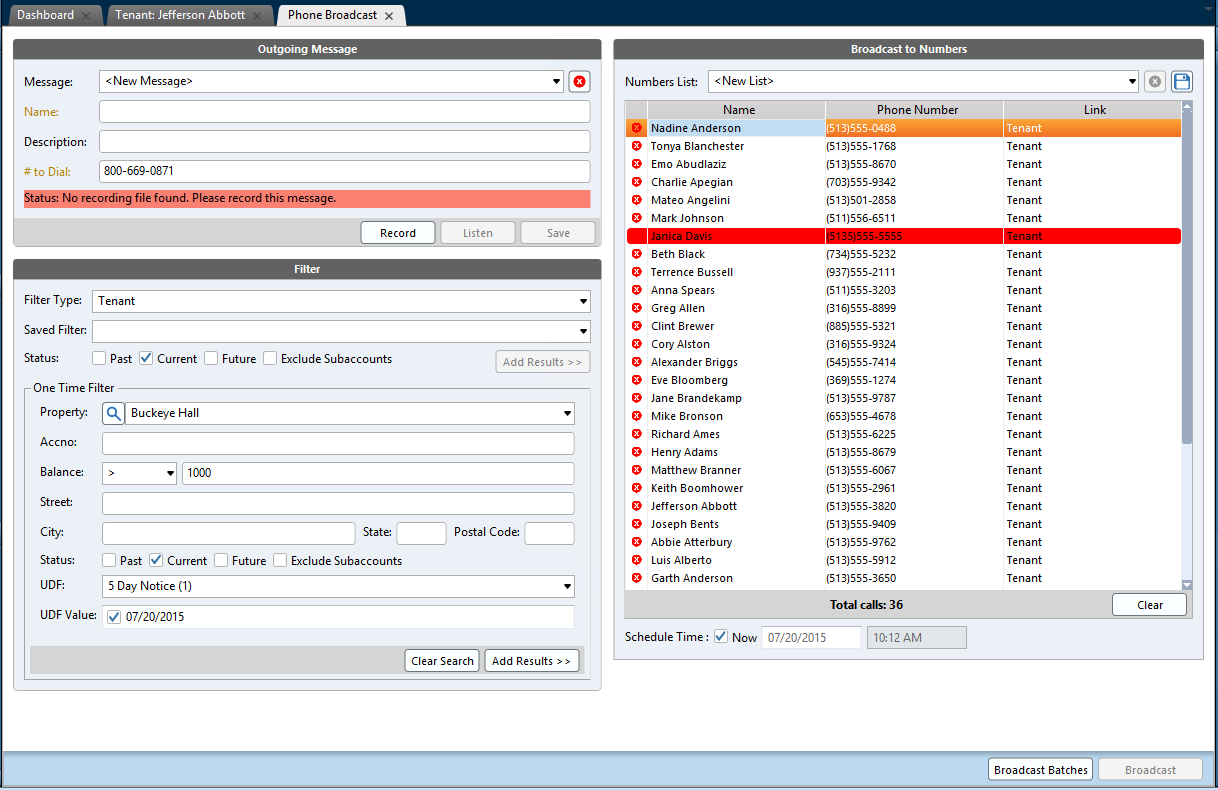Close the Phone Broadcast tab with X

pos(389,16)
